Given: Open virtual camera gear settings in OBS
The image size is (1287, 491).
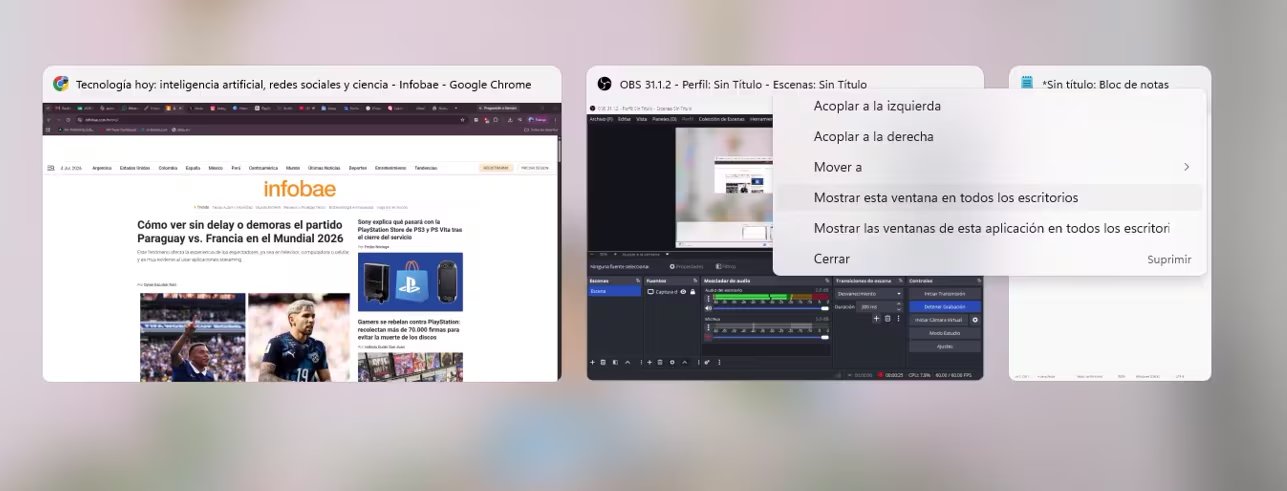Looking at the screenshot, I should click(x=975, y=320).
